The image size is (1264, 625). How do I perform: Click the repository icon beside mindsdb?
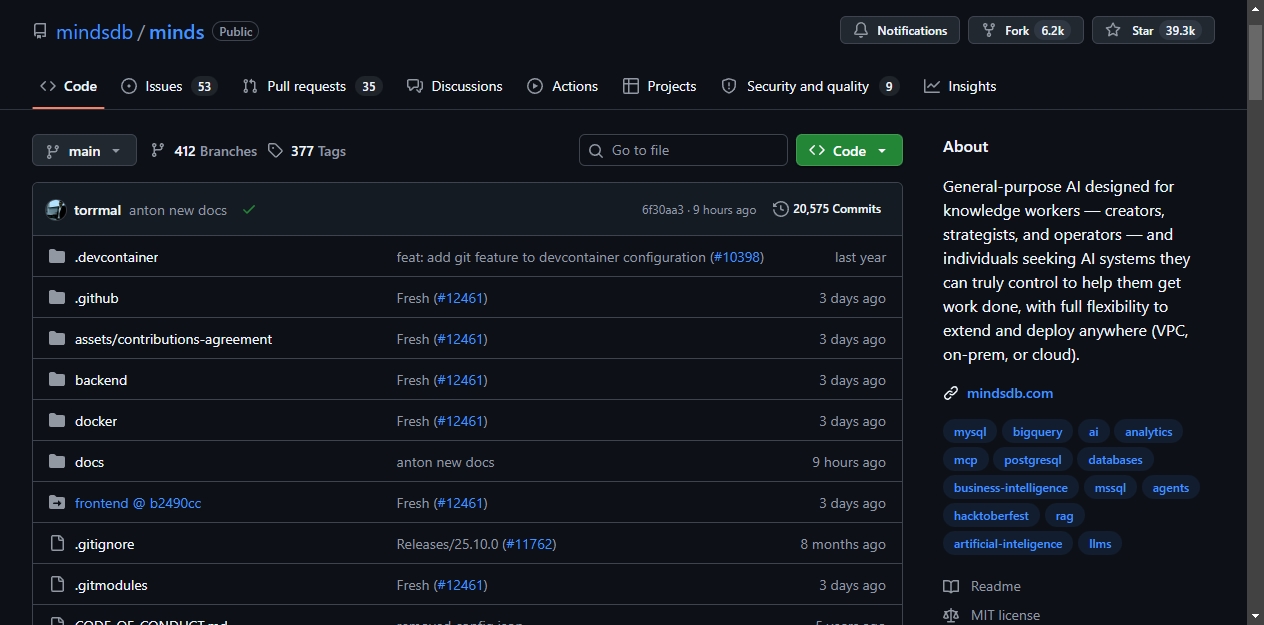[40, 31]
